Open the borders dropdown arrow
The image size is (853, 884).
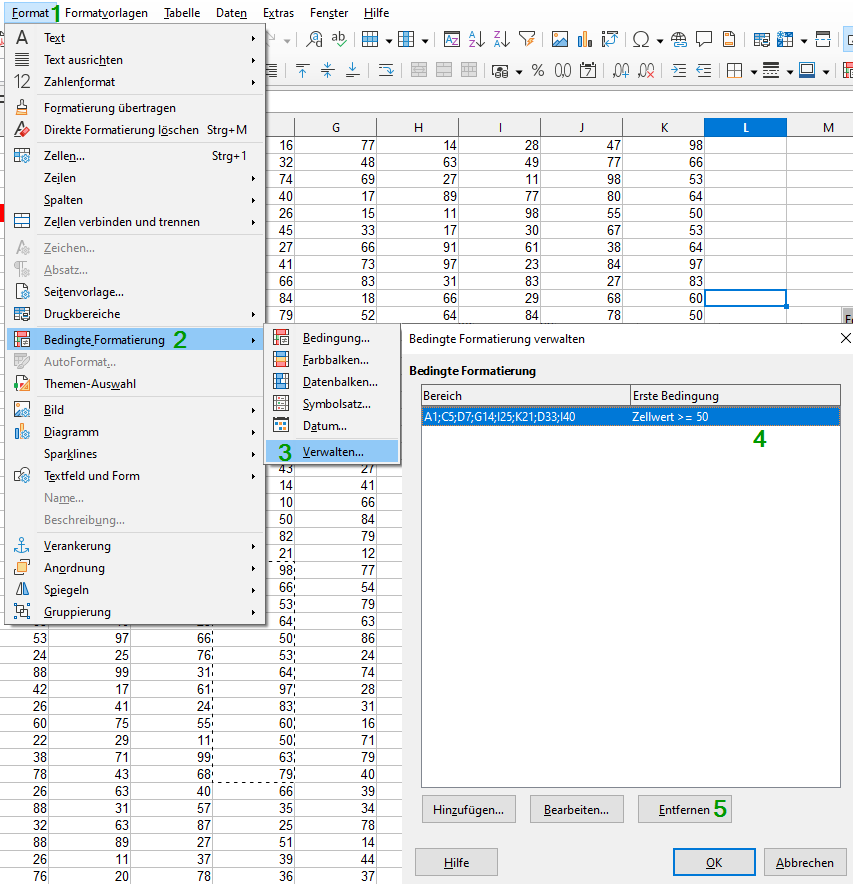click(752, 71)
